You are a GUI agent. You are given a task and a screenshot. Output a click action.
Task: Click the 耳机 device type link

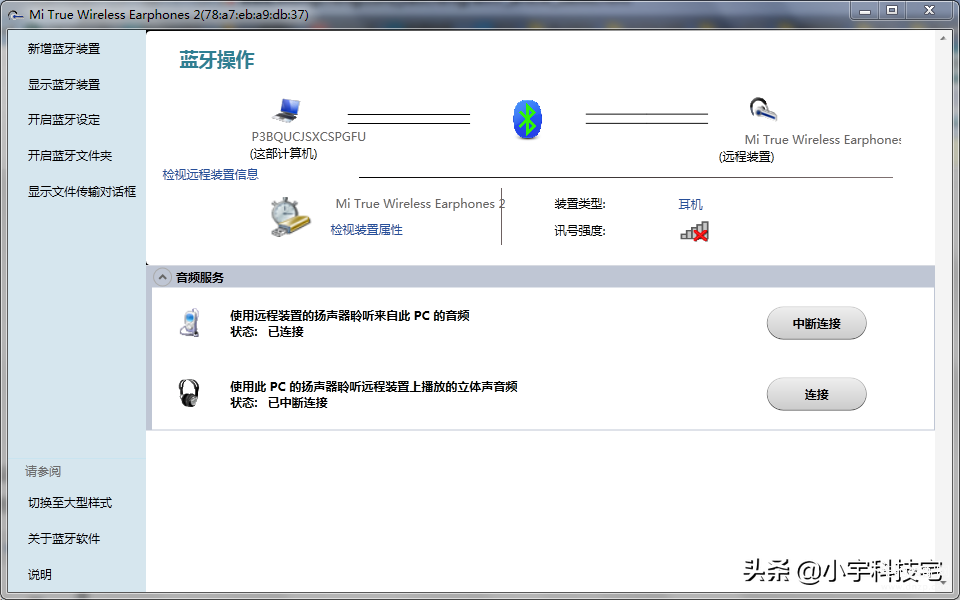pyautogui.click(x=691, y=204)
